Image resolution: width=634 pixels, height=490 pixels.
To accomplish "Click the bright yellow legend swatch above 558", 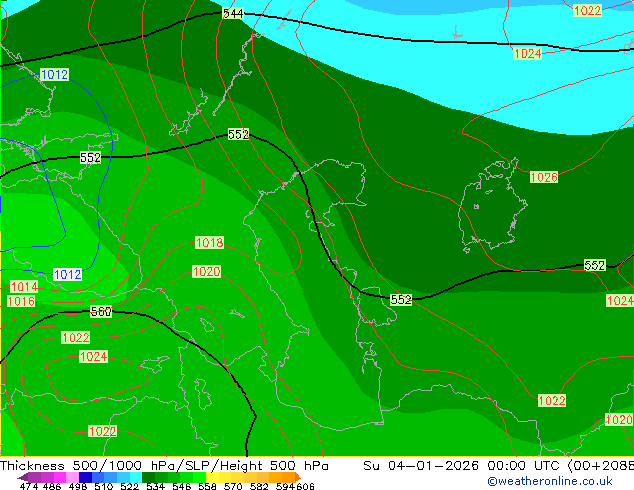I will (x=212, y=477).
